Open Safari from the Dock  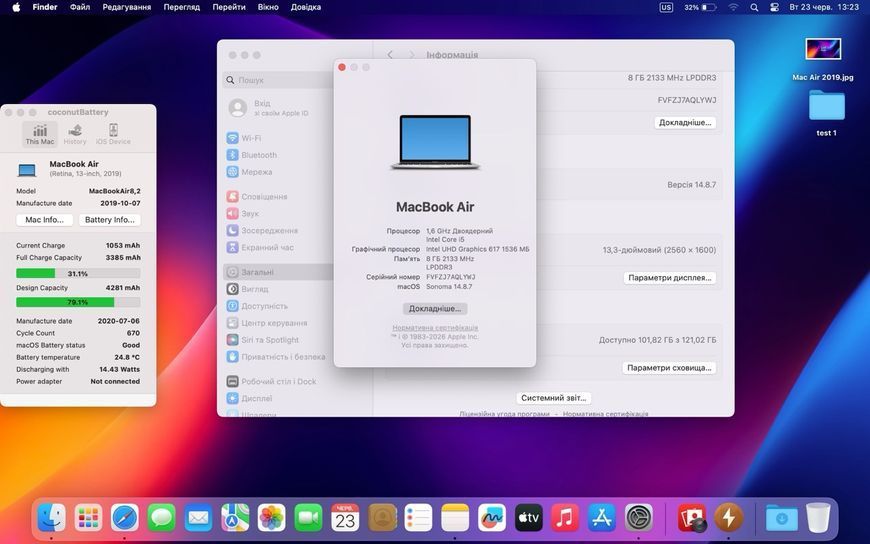125,518
